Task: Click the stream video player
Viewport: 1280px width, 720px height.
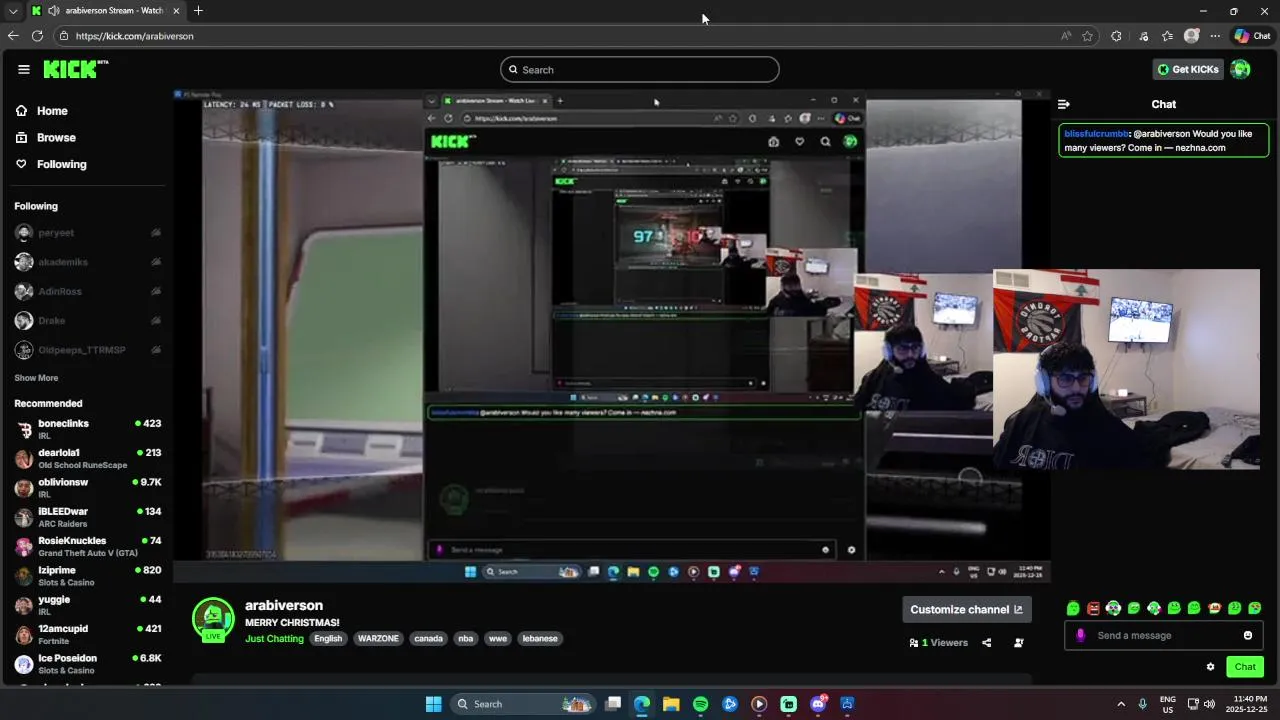Action: click(611, 335)
